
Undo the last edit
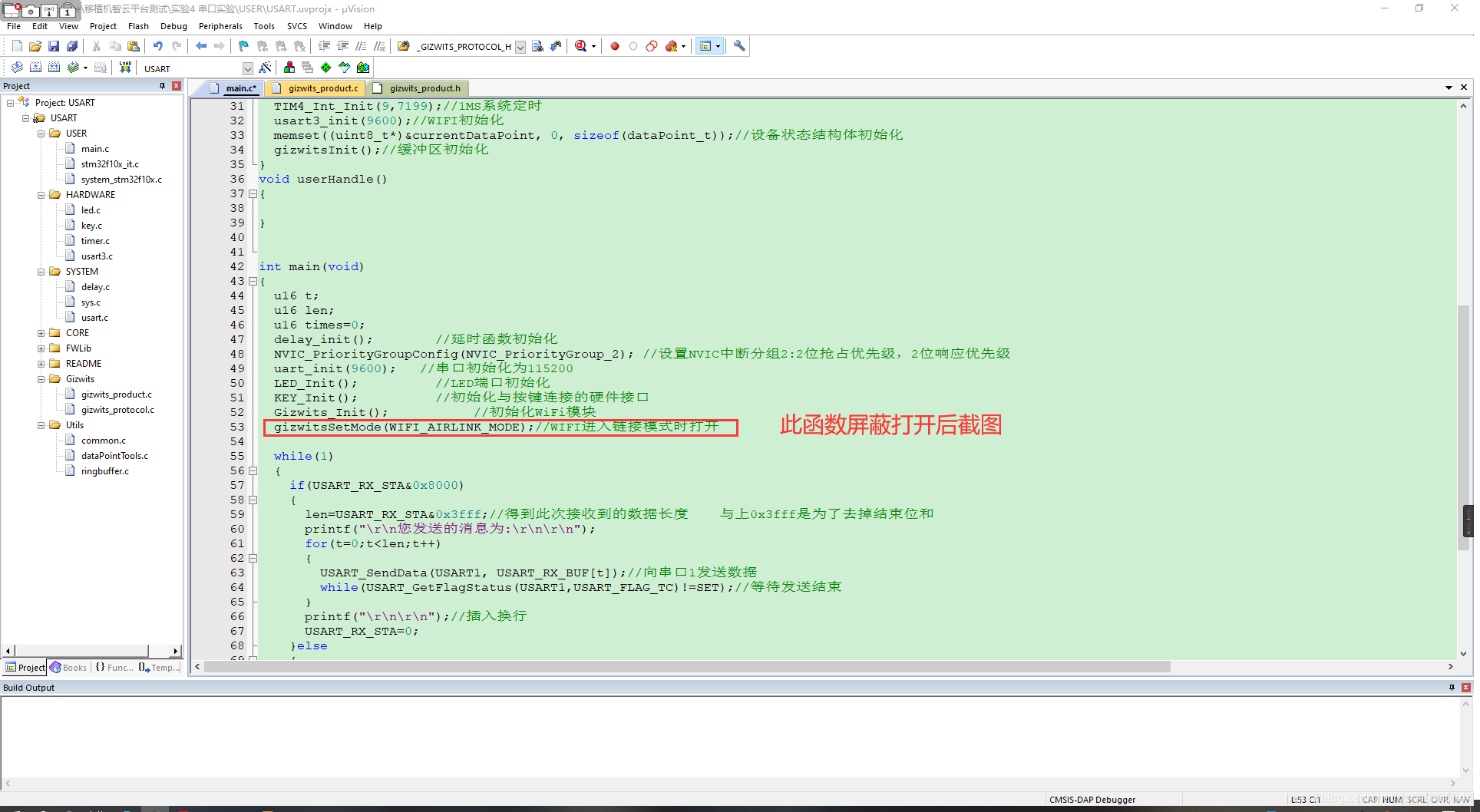(158, 46)
